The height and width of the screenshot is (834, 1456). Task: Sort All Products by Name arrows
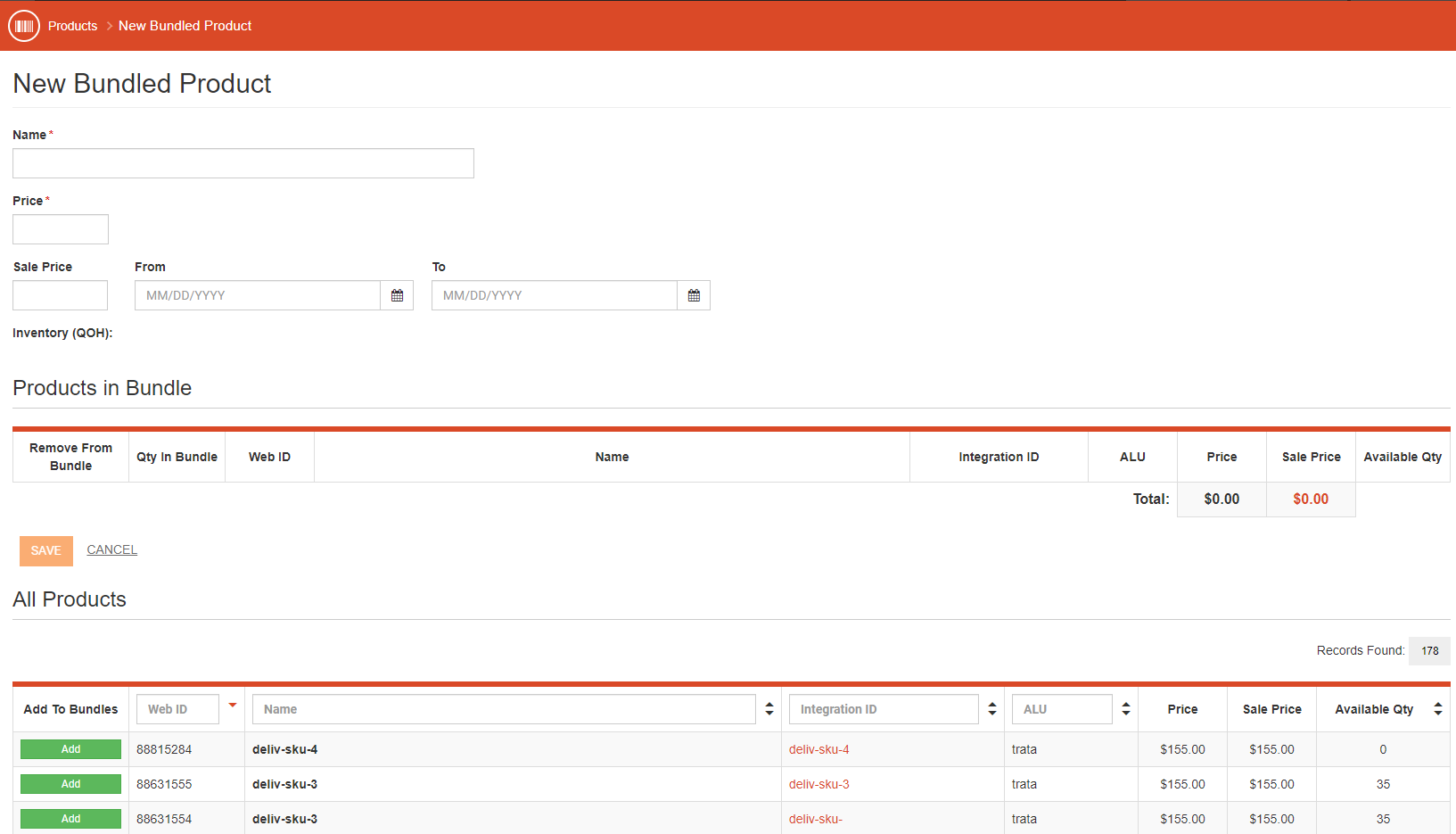(x=769, y=709)
